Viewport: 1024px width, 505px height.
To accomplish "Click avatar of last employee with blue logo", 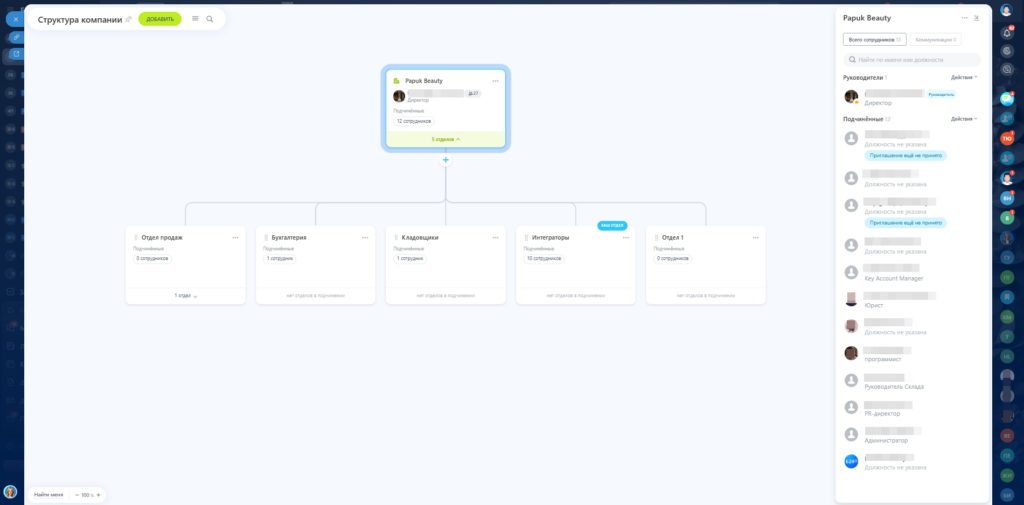I will tap(851, 461).
